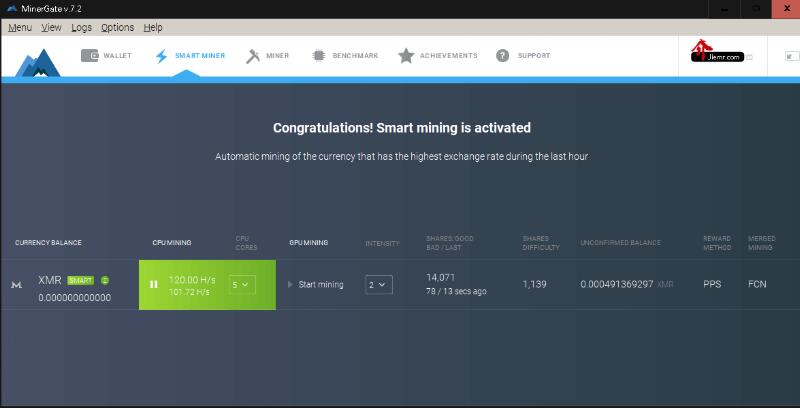Click the MERGED MINING column header
Screen dimensions: 800x408
point(762,243)
